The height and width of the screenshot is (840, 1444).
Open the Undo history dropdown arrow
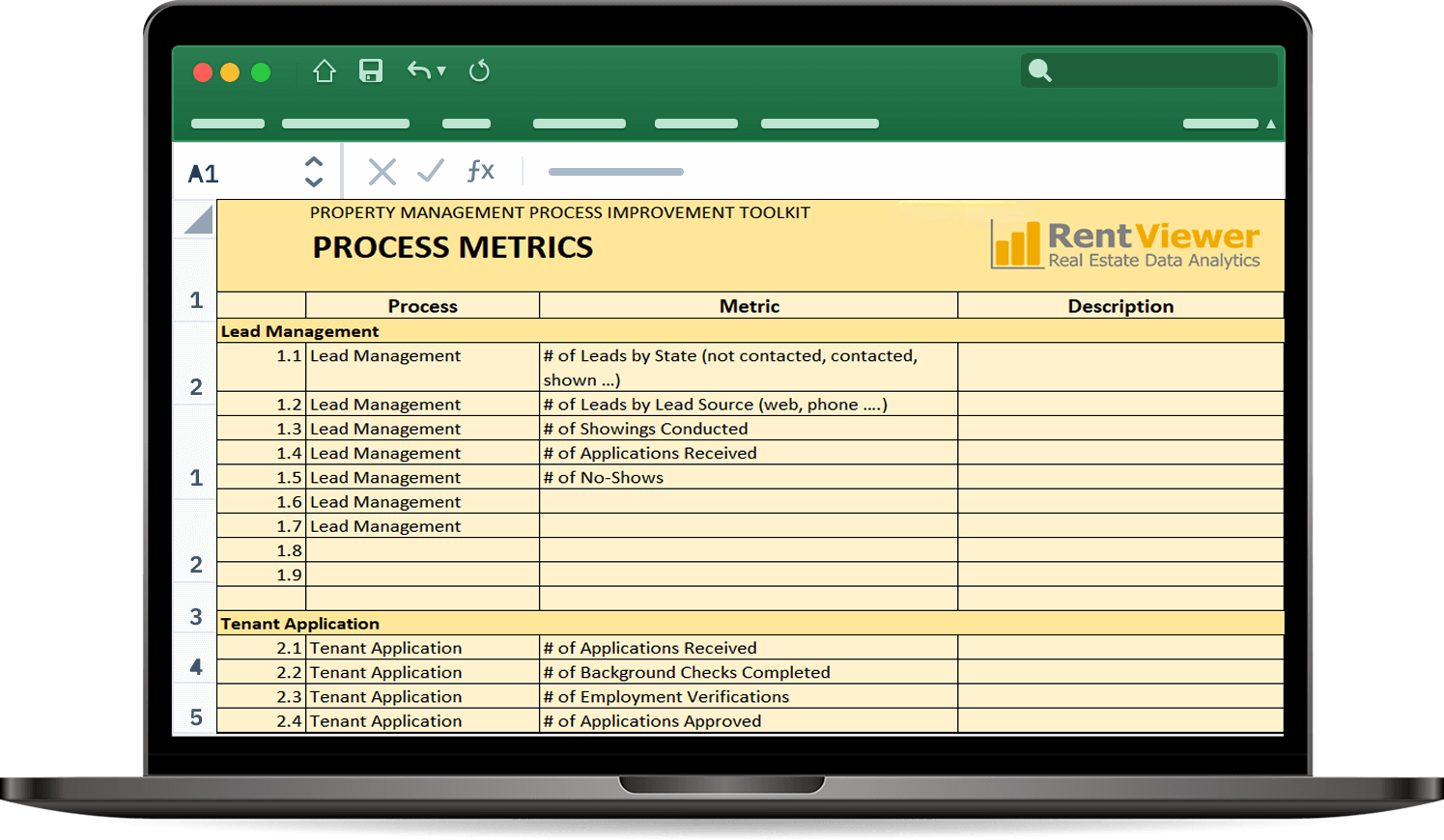(x=441, y=70)
